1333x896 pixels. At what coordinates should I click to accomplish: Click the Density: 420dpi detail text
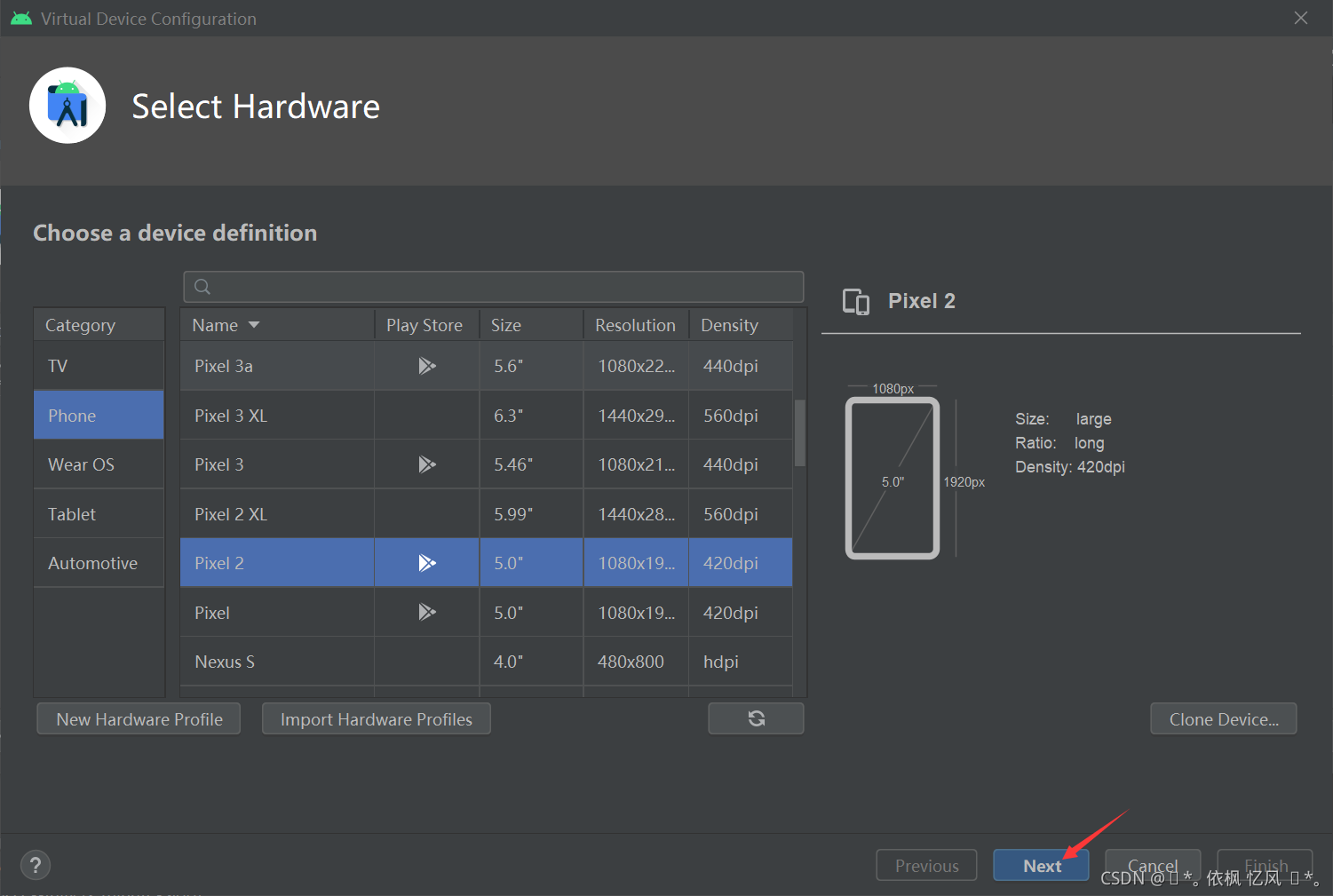pos(1070,467)
